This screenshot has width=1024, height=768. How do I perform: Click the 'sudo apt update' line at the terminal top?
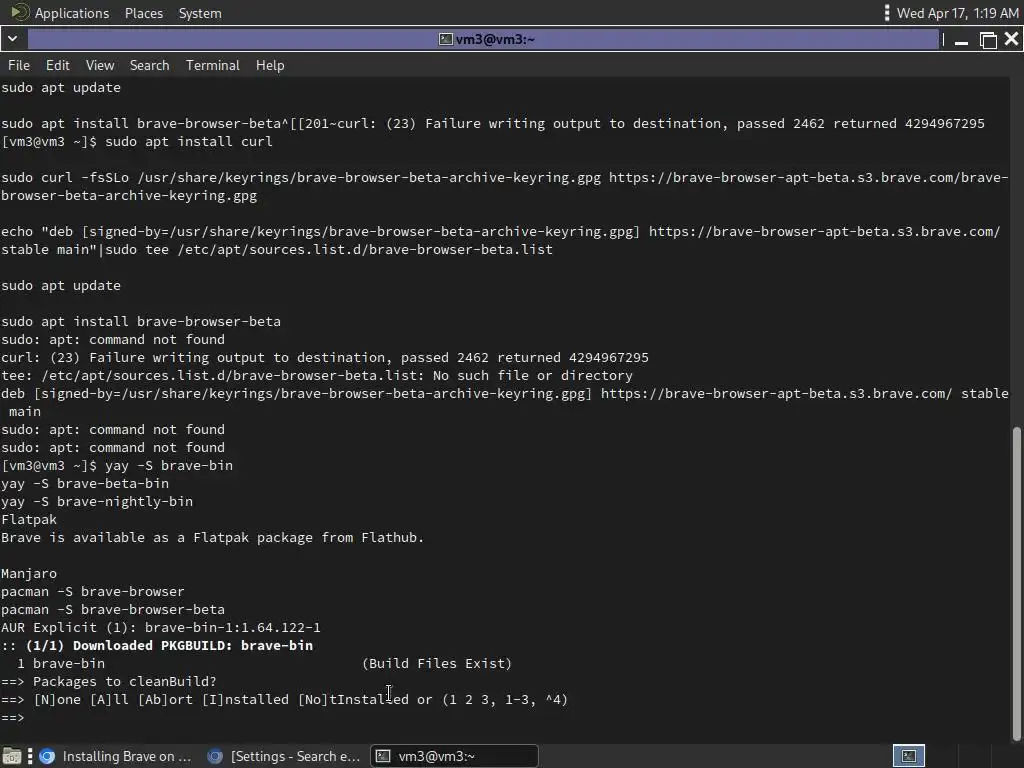[x=61, y=88]
